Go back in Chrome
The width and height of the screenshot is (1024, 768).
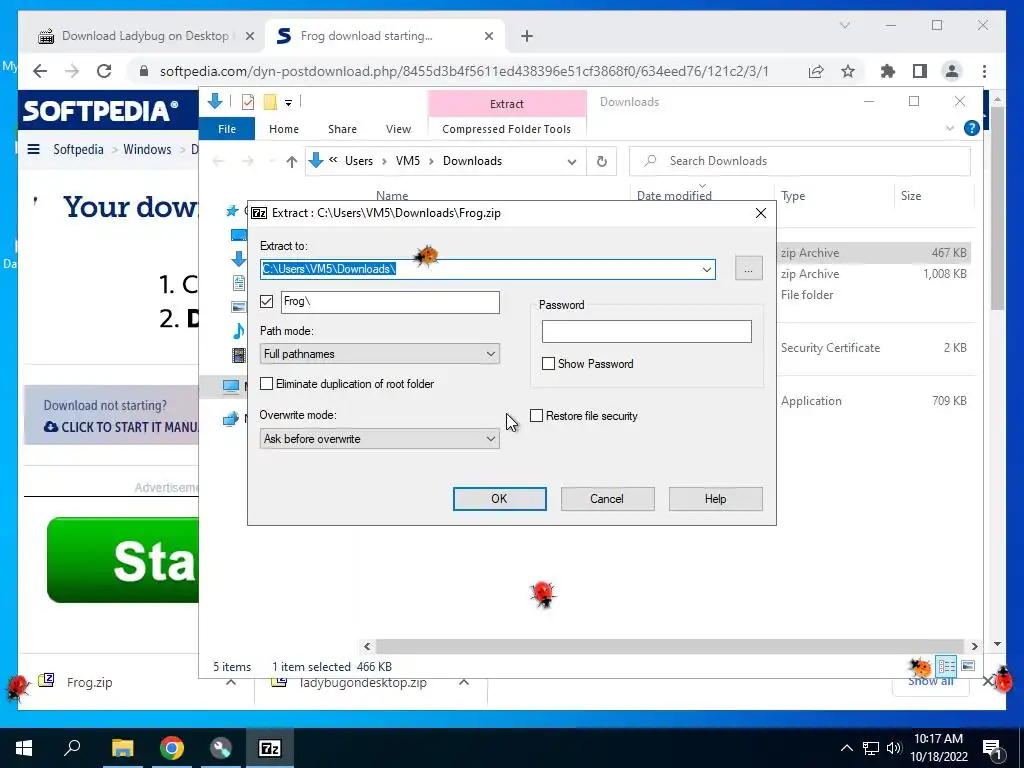pos(40,71)
